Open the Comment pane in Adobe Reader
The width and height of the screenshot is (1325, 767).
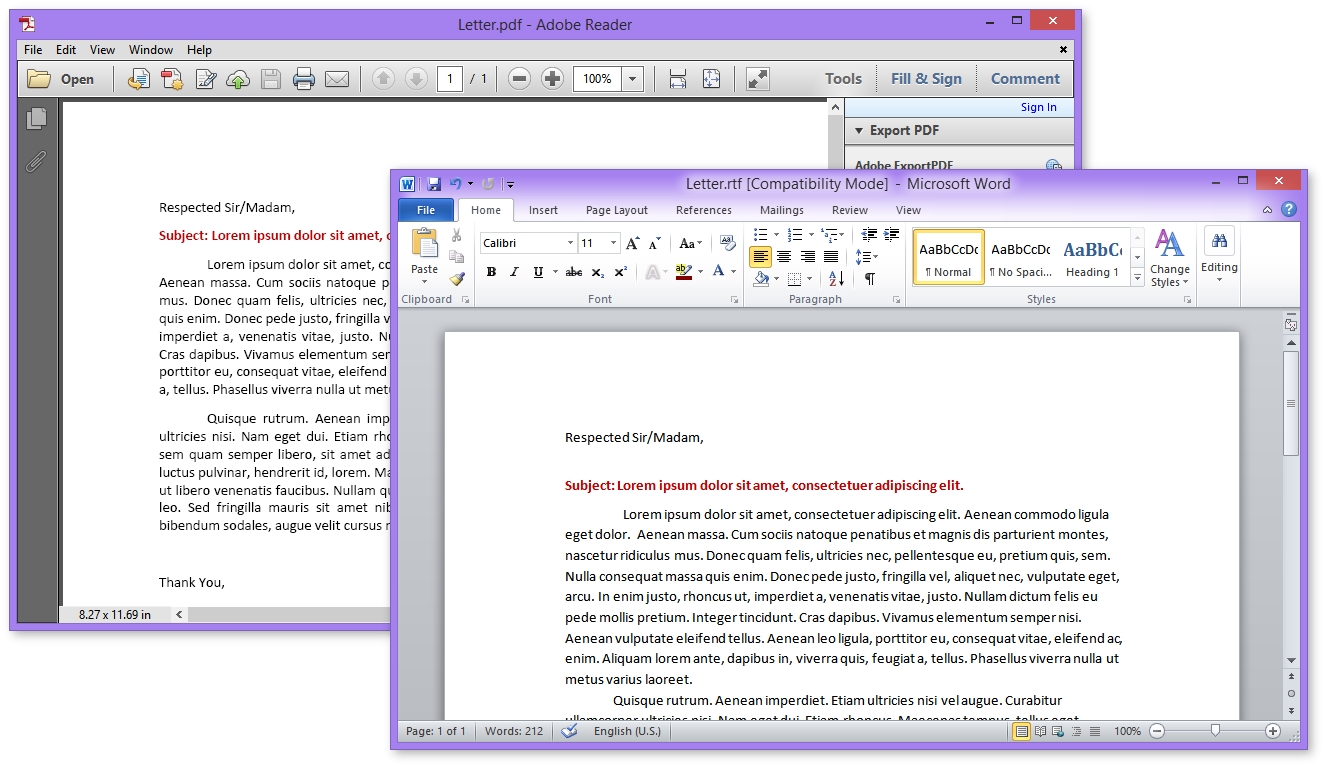click(x=1025, y=79)
